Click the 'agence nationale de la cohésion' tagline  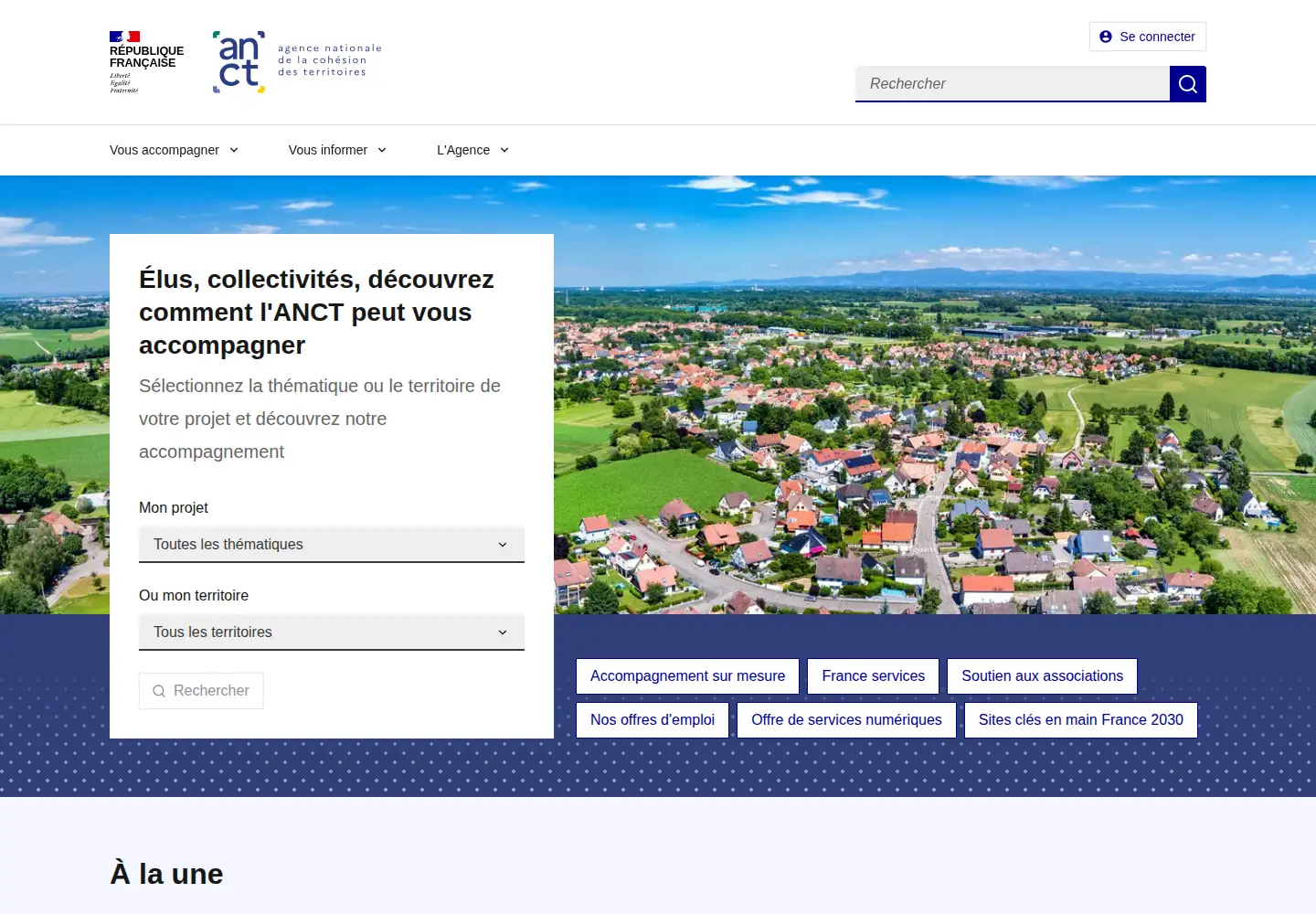[x=330, y=60]
